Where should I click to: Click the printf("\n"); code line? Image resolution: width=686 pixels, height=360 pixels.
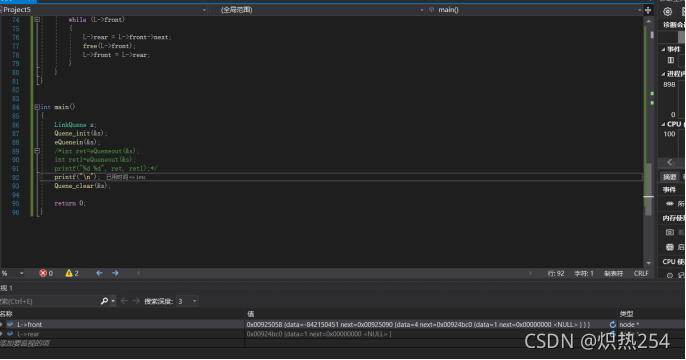click(77, 177)
